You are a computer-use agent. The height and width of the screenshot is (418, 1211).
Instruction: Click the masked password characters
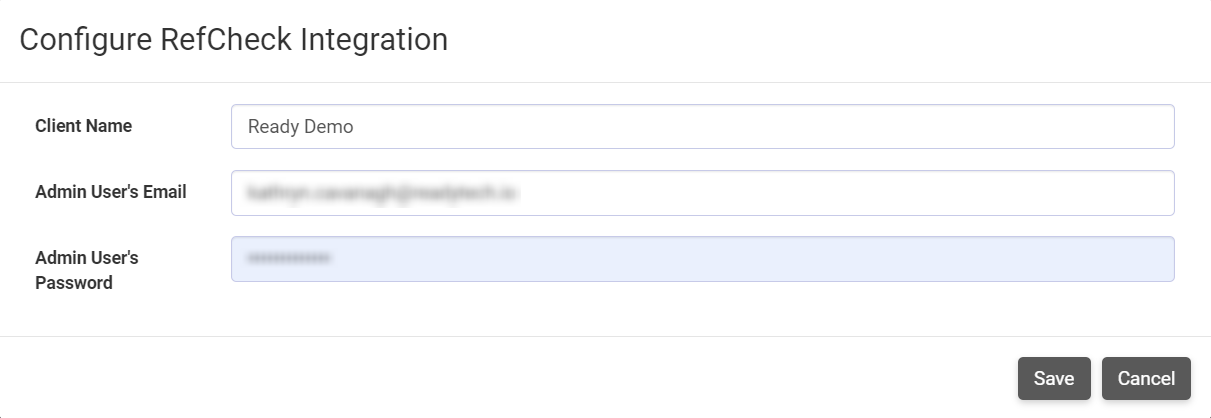(290, 259)
